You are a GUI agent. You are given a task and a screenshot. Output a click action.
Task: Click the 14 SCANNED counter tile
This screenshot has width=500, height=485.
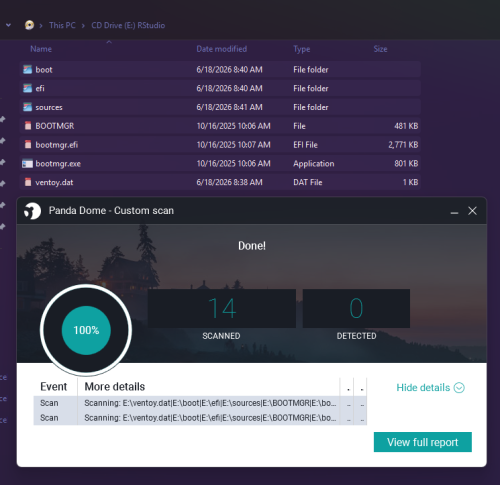point(222,308)
